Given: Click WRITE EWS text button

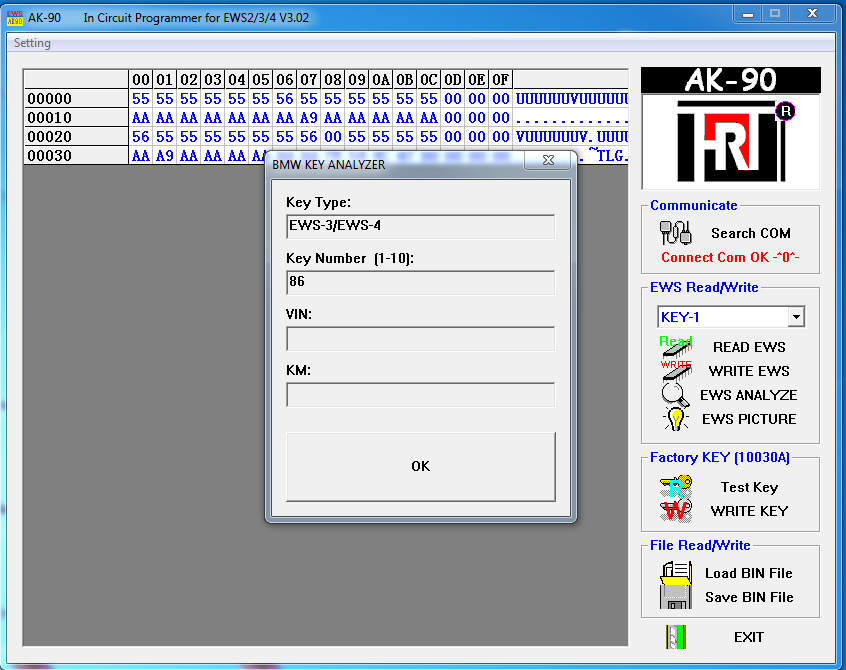Looking at the screenshot, I should (x=749, y=371).
